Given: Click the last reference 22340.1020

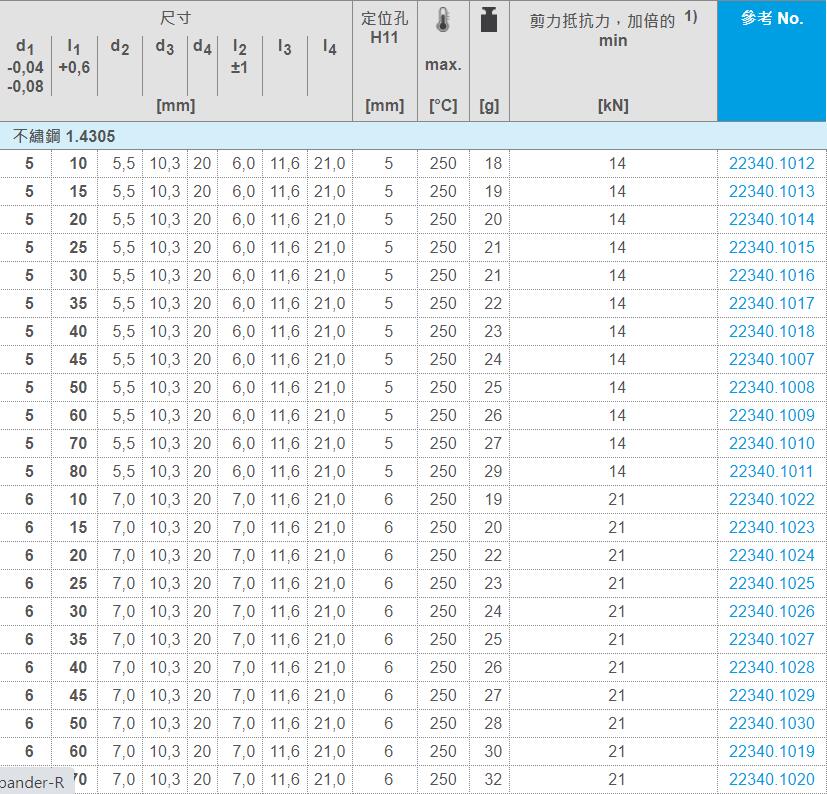Looking at the screenshot, I should (x=771, y=780).
